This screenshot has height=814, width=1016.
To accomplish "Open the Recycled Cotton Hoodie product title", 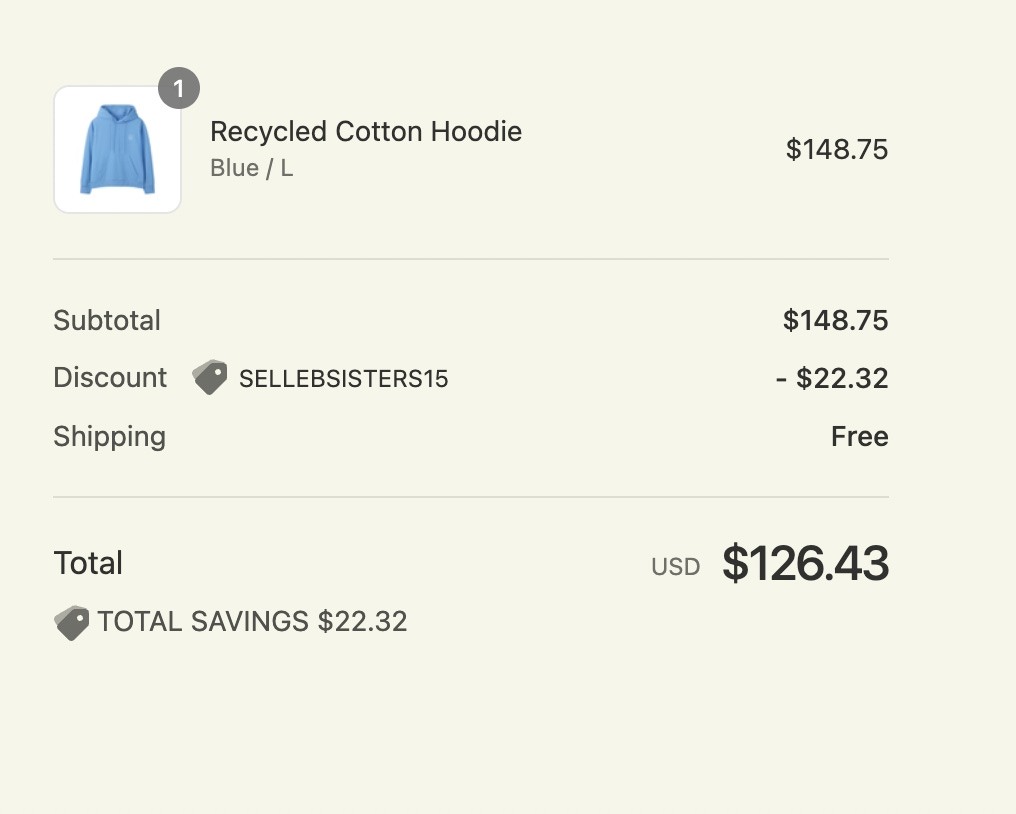I will [366, 131].
